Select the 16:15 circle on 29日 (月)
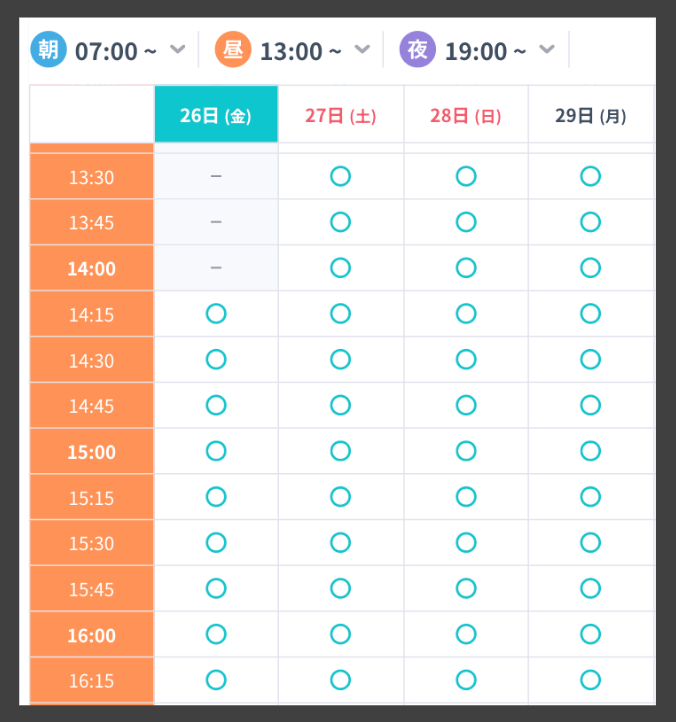The width and height of the screenshot is (676, 722). tap(590, 680)
